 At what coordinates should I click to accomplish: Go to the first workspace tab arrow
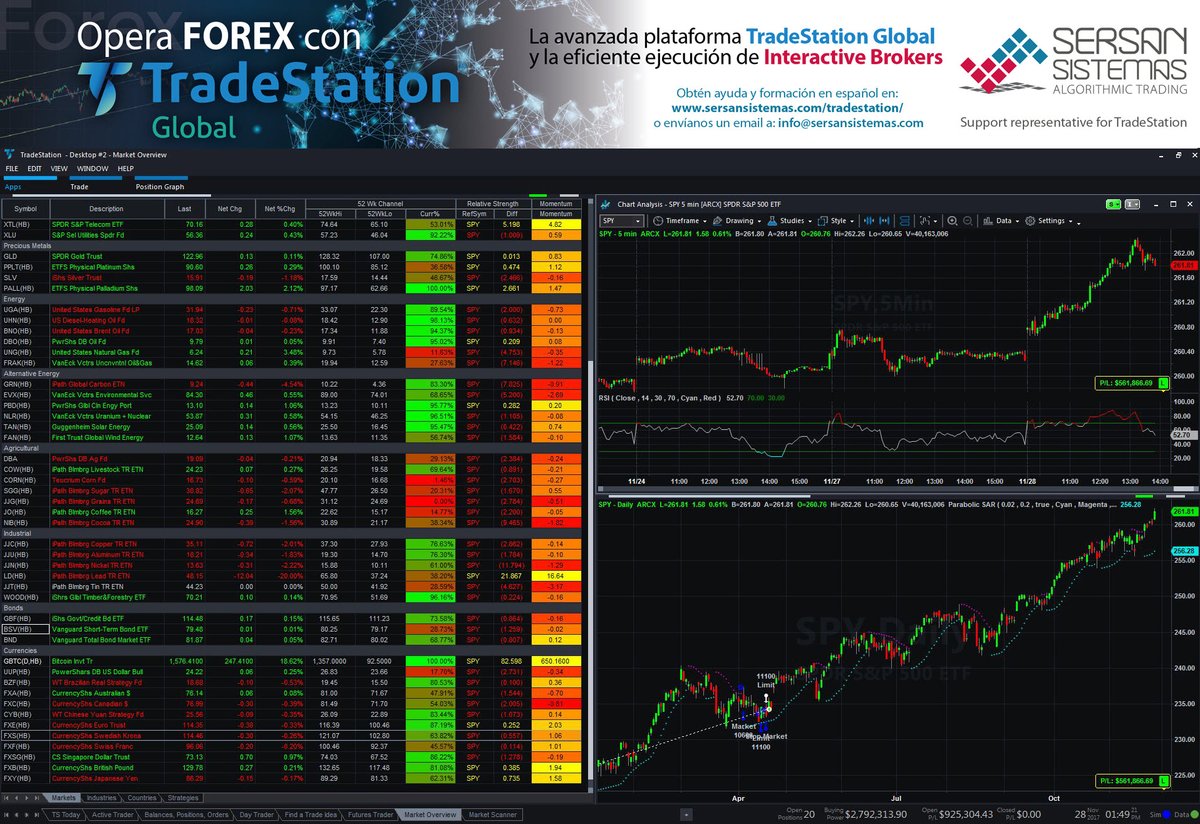click(x=6, y=814)
